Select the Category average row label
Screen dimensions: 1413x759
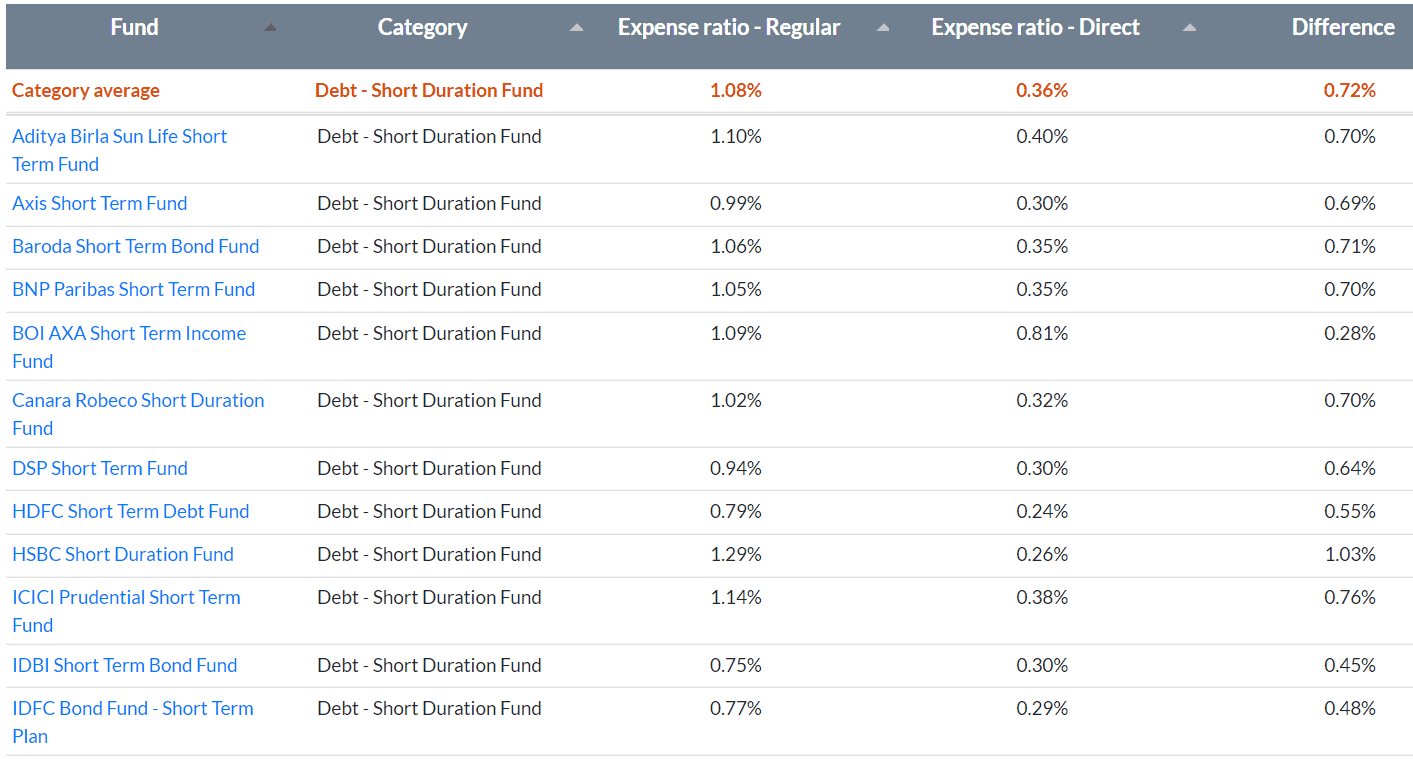coord(86,90)
